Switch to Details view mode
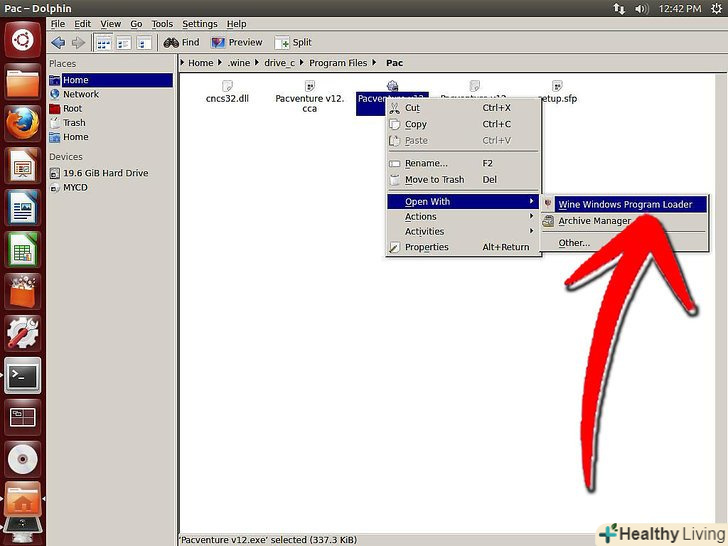The image size is (728, 546). point(124,43)
